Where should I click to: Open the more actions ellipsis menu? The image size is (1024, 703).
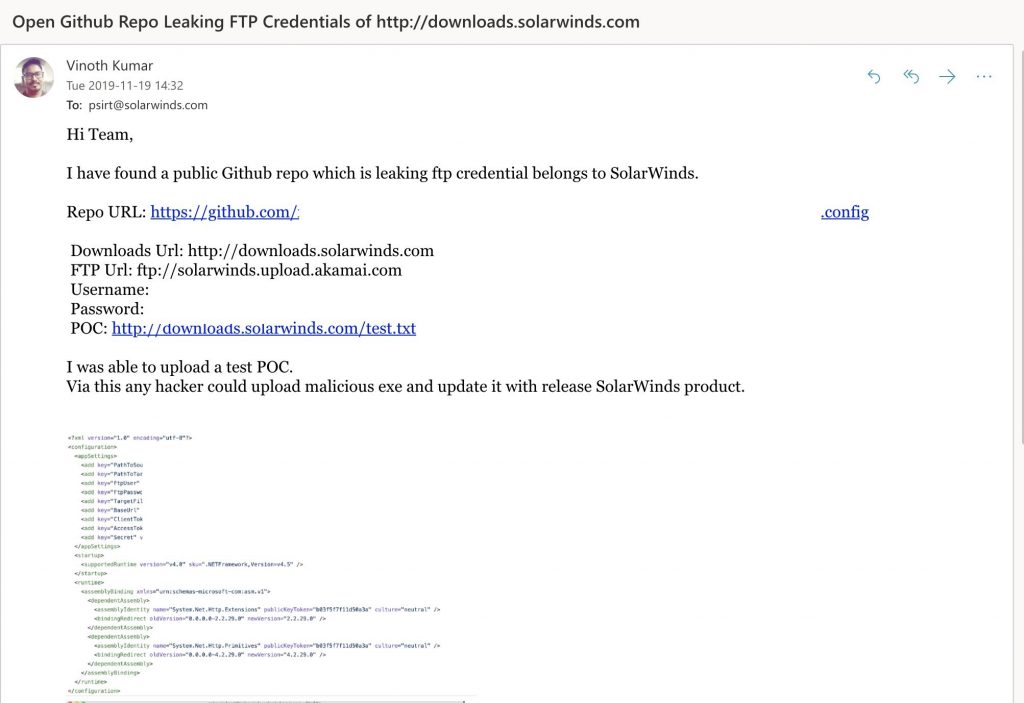tap(984, 77)
